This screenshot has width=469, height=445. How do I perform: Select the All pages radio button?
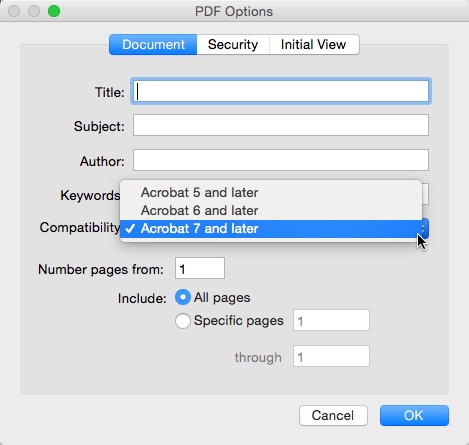point(183,297)
